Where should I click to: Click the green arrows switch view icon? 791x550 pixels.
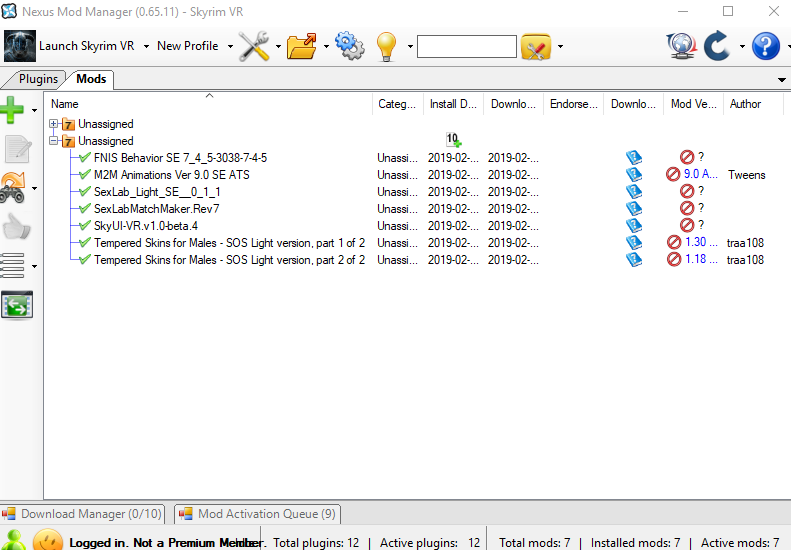17,305
